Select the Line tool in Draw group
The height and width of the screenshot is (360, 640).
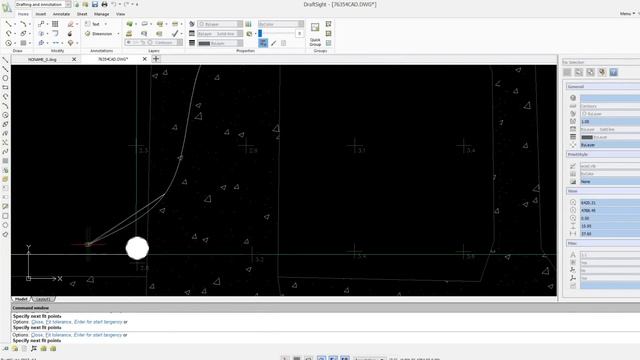(8, 24)
